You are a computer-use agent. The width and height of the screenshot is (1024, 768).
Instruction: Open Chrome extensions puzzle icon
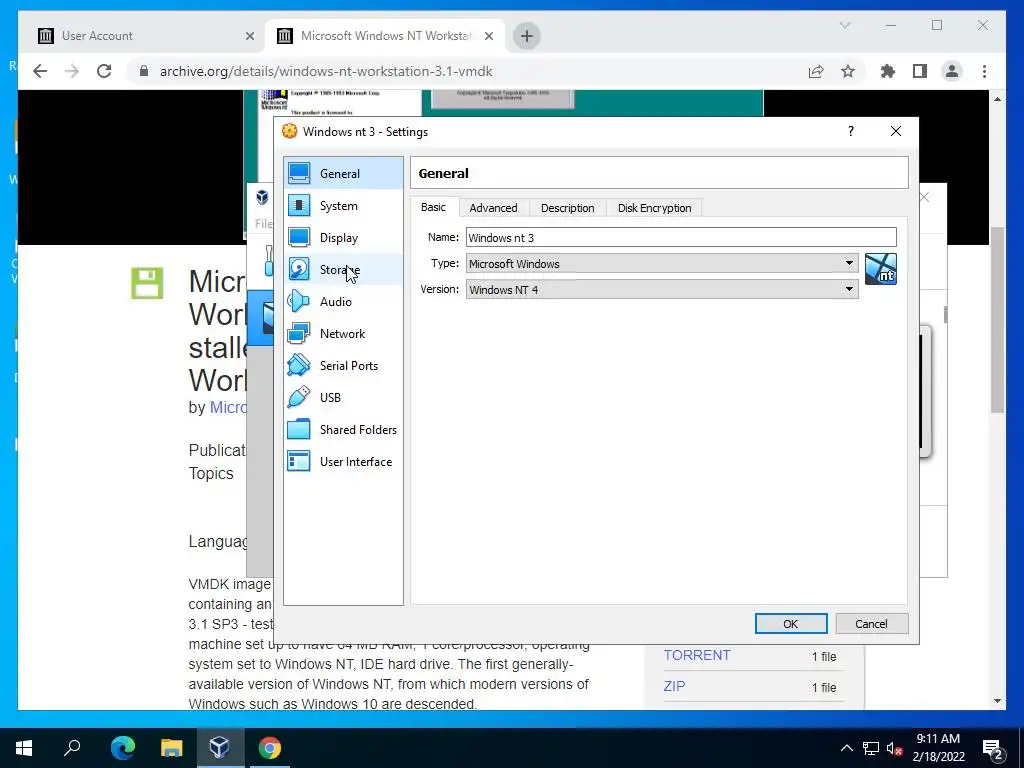tap(888, 71)
